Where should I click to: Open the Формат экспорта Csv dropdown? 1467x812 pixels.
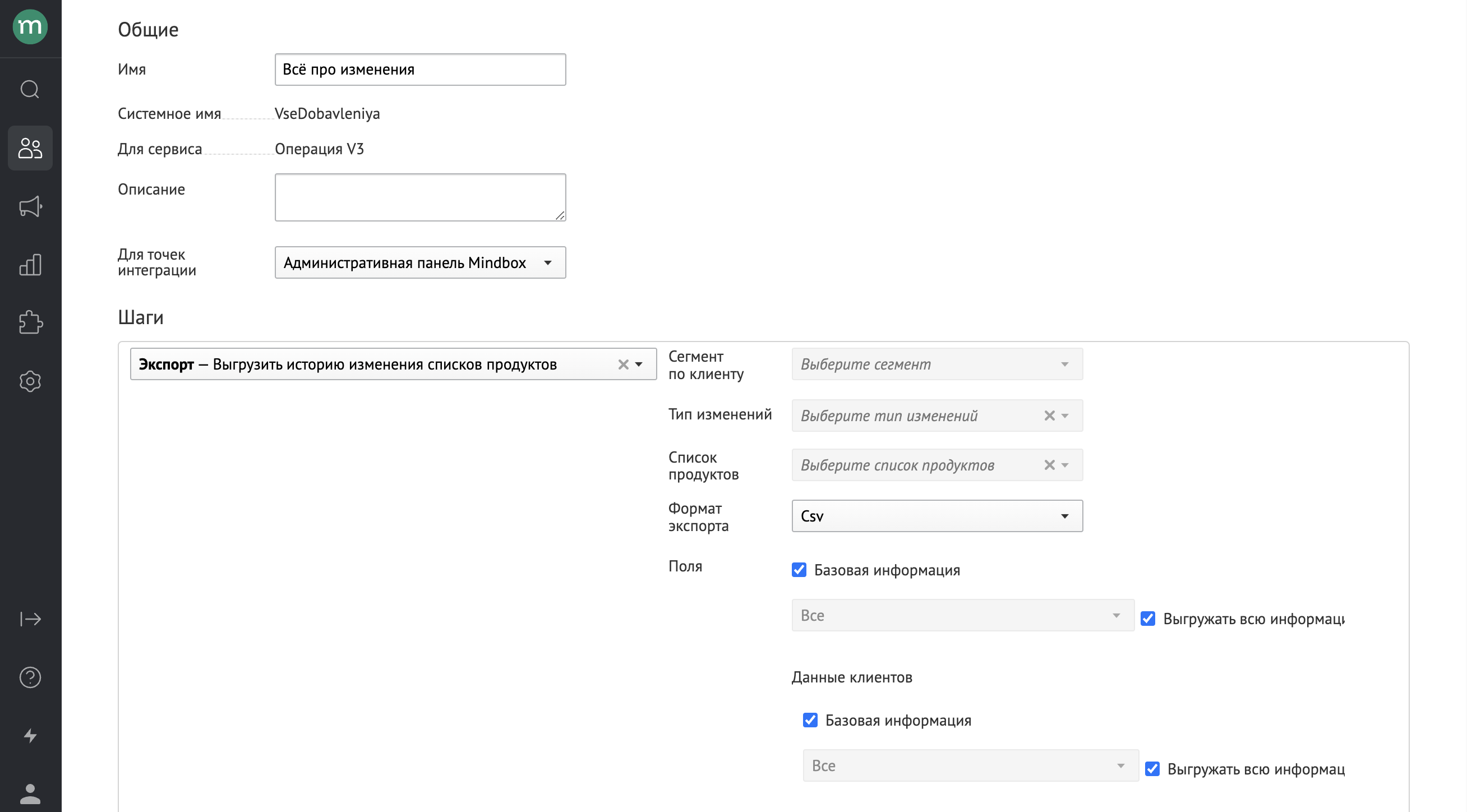point(938,516)
